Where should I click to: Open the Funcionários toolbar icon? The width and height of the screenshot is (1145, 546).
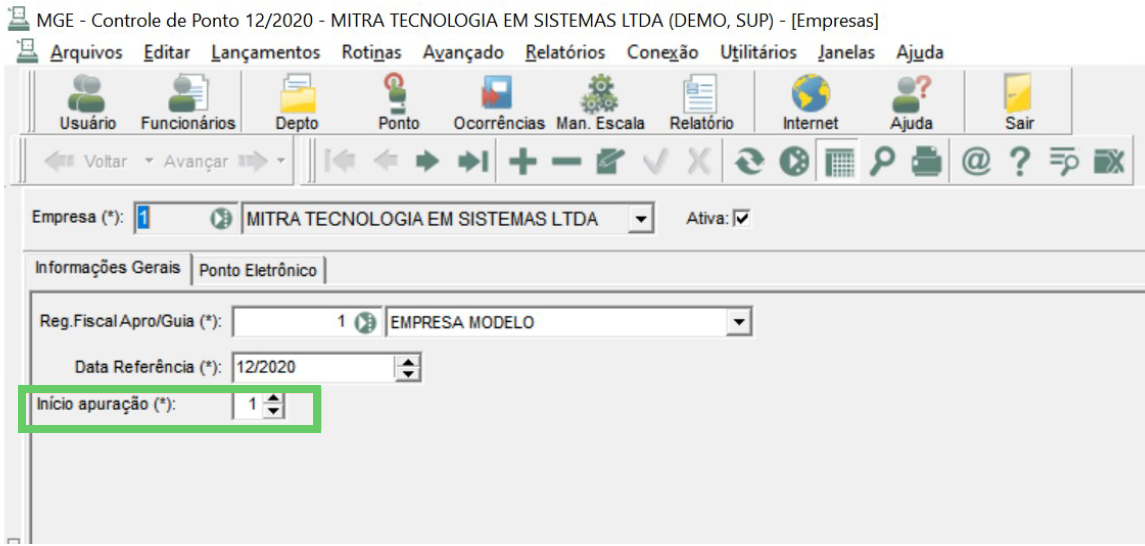188,102
